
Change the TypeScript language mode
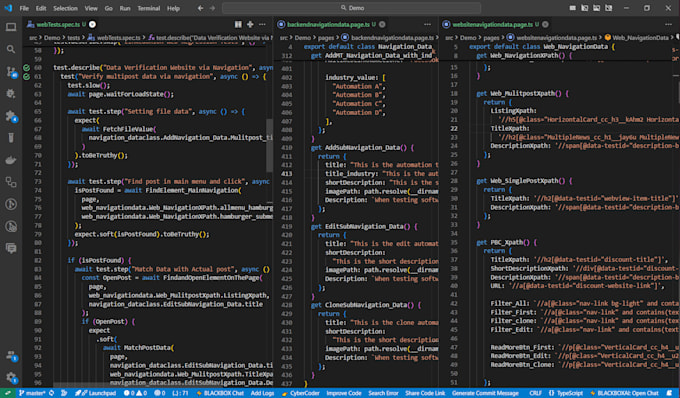tap(566, 393)
